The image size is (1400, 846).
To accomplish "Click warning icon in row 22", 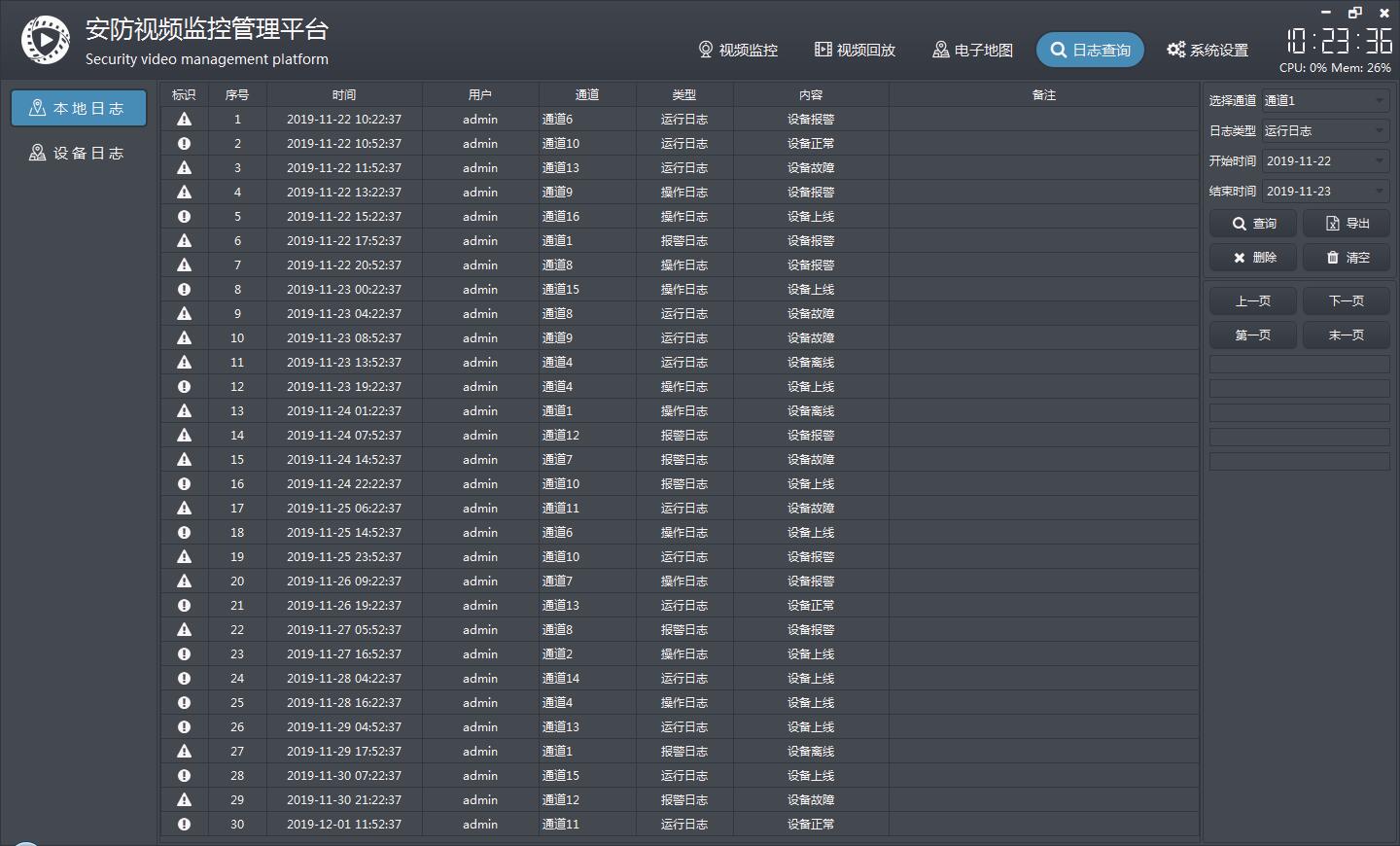I will [184, 629].
